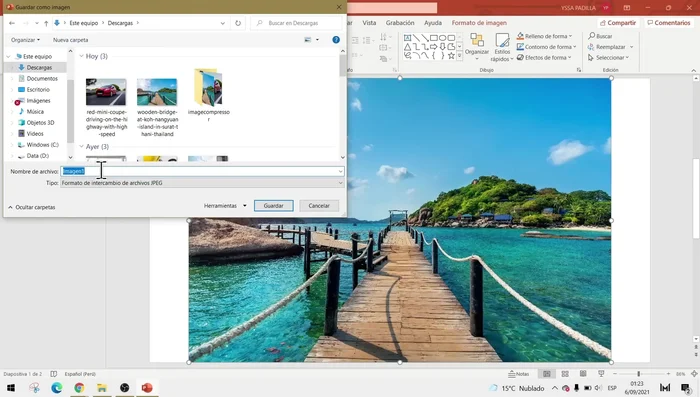Viewport: 700px width, 397px height.
Task: Click the change view icon in the dialog
Action: (x=308, y=40)
